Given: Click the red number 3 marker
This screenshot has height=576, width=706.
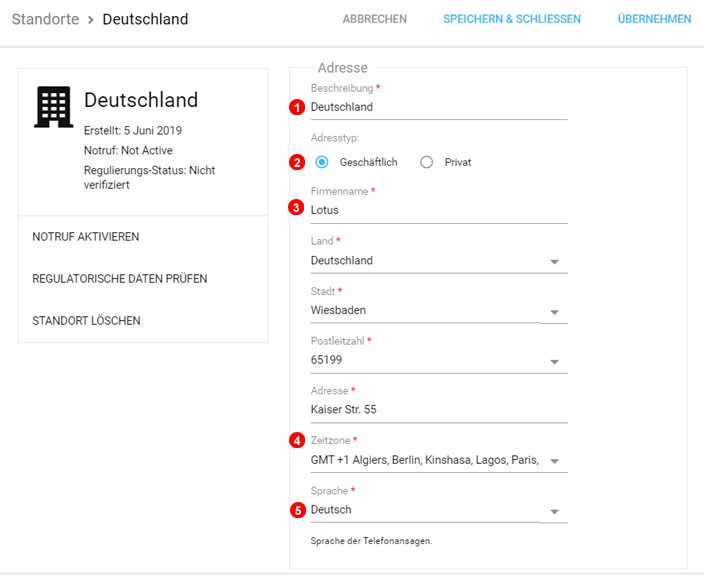Looking at the screenshot, I should (296, 209).
